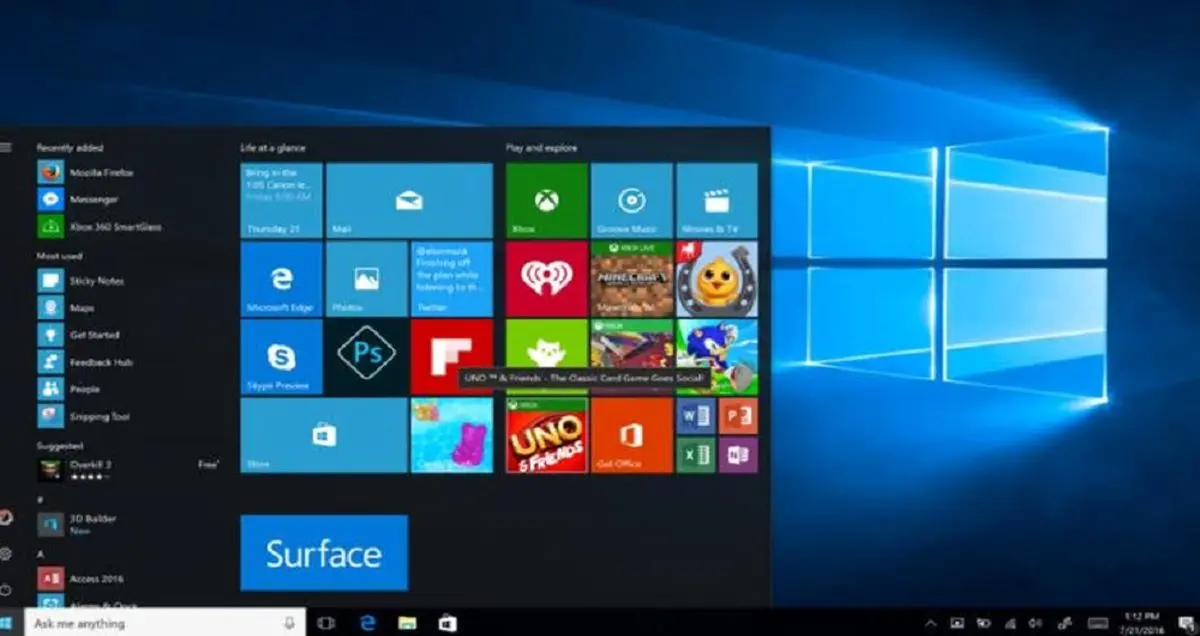
Task: Launch the UNO & Friends game tile
Action: coord(546,437)
